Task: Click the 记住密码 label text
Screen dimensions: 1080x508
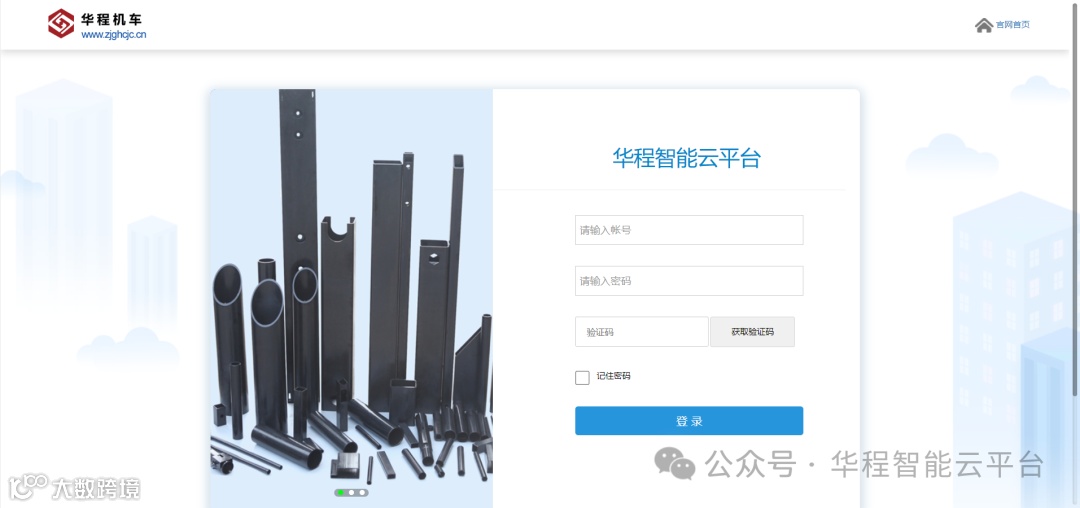Action: 614,376
